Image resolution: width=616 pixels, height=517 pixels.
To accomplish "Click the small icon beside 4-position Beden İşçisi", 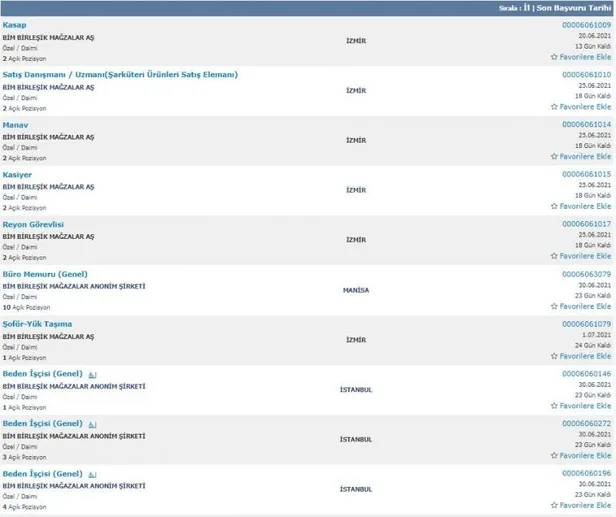I will click(92, 473).
